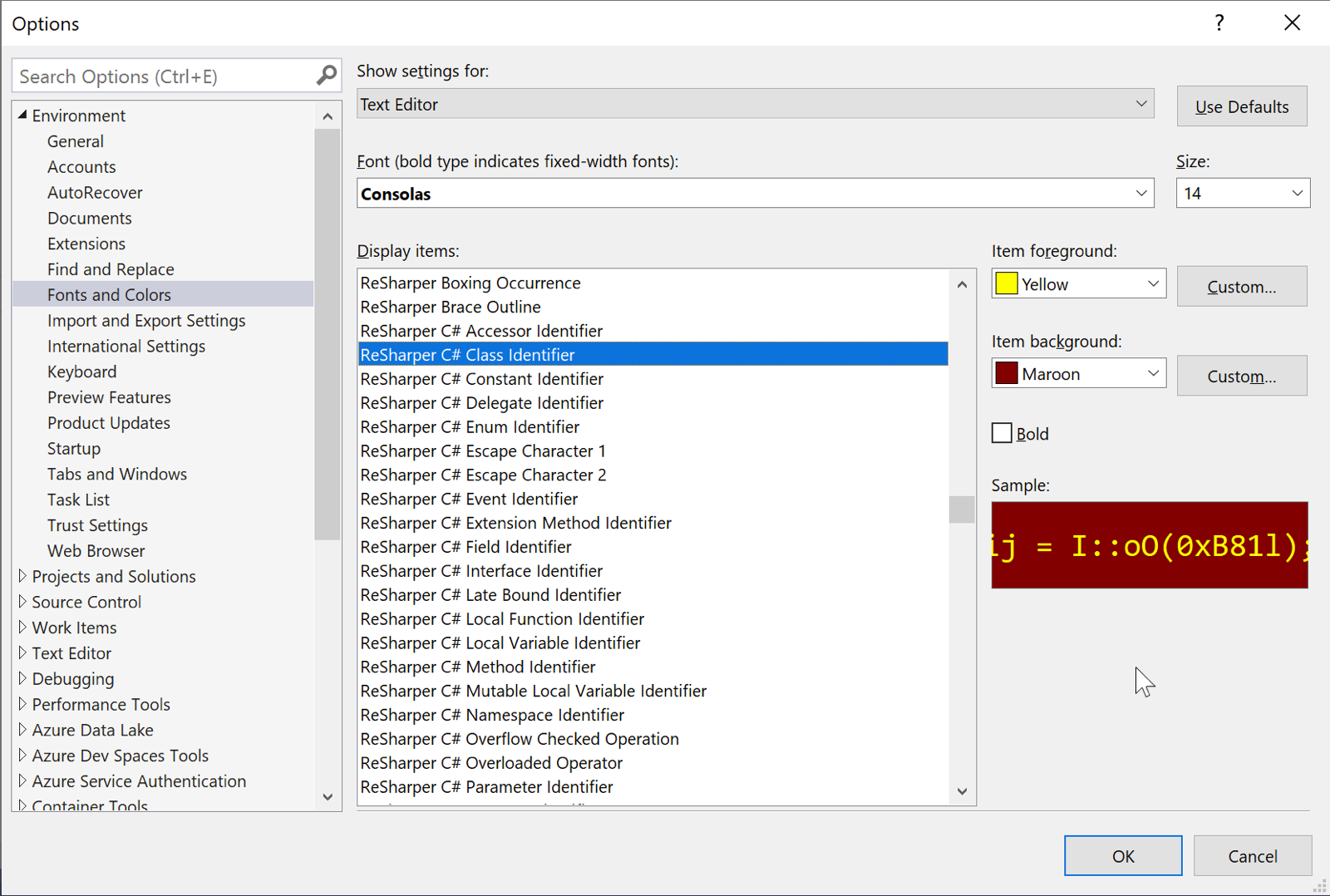
Task: Select ReSharper C# Delegate Identifier
Action: click(x=653, y=402)
